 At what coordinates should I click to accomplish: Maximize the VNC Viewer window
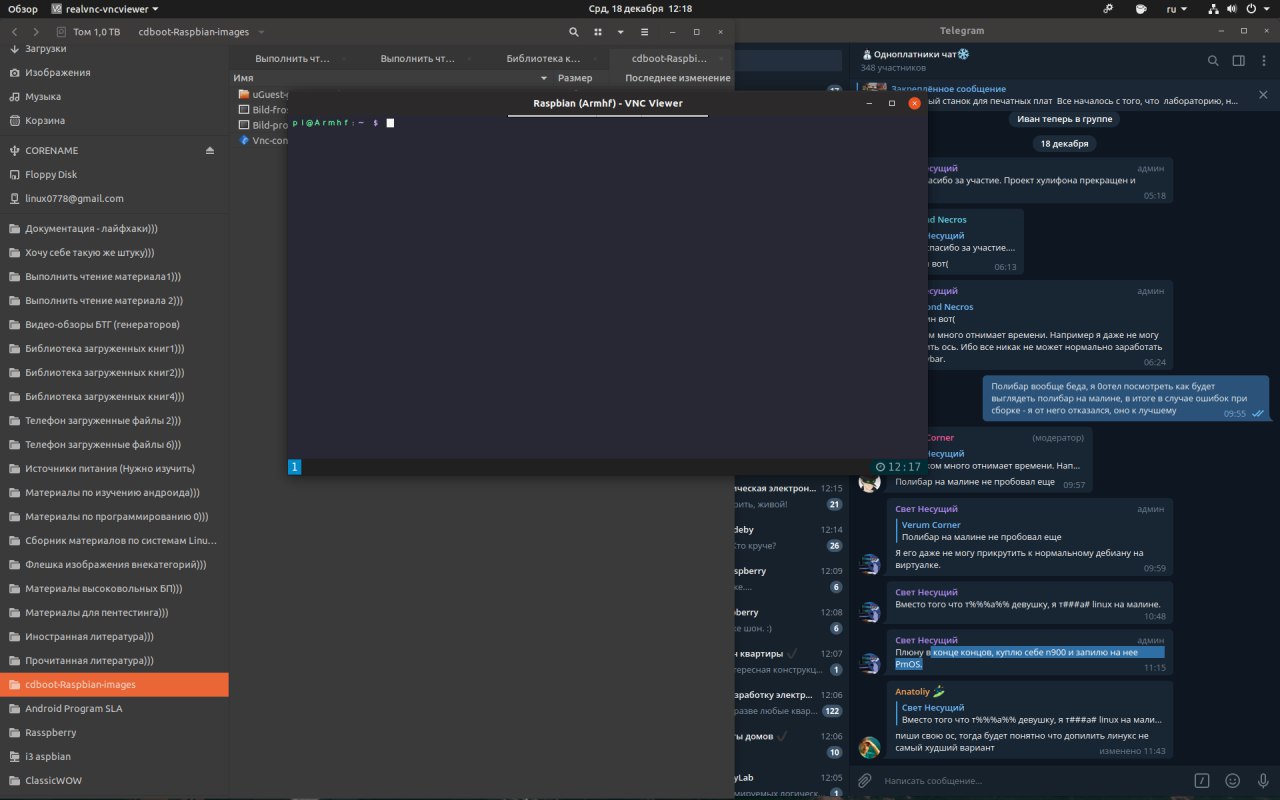[x=892, y=103]
